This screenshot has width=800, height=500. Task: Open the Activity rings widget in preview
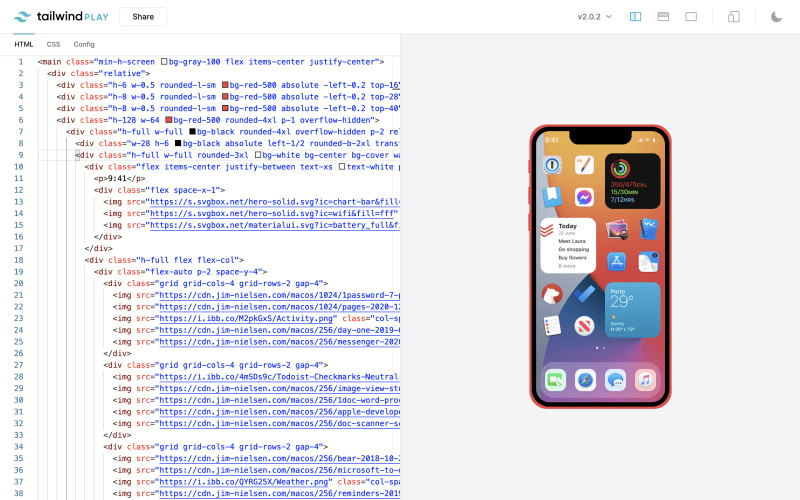(x=633, y=181)
